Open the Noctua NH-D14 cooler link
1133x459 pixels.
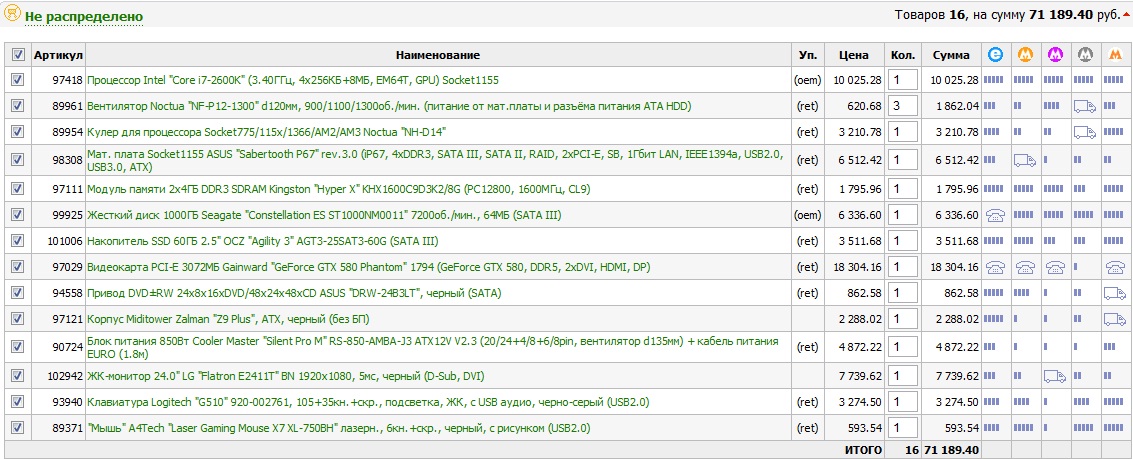coord(267,132)
